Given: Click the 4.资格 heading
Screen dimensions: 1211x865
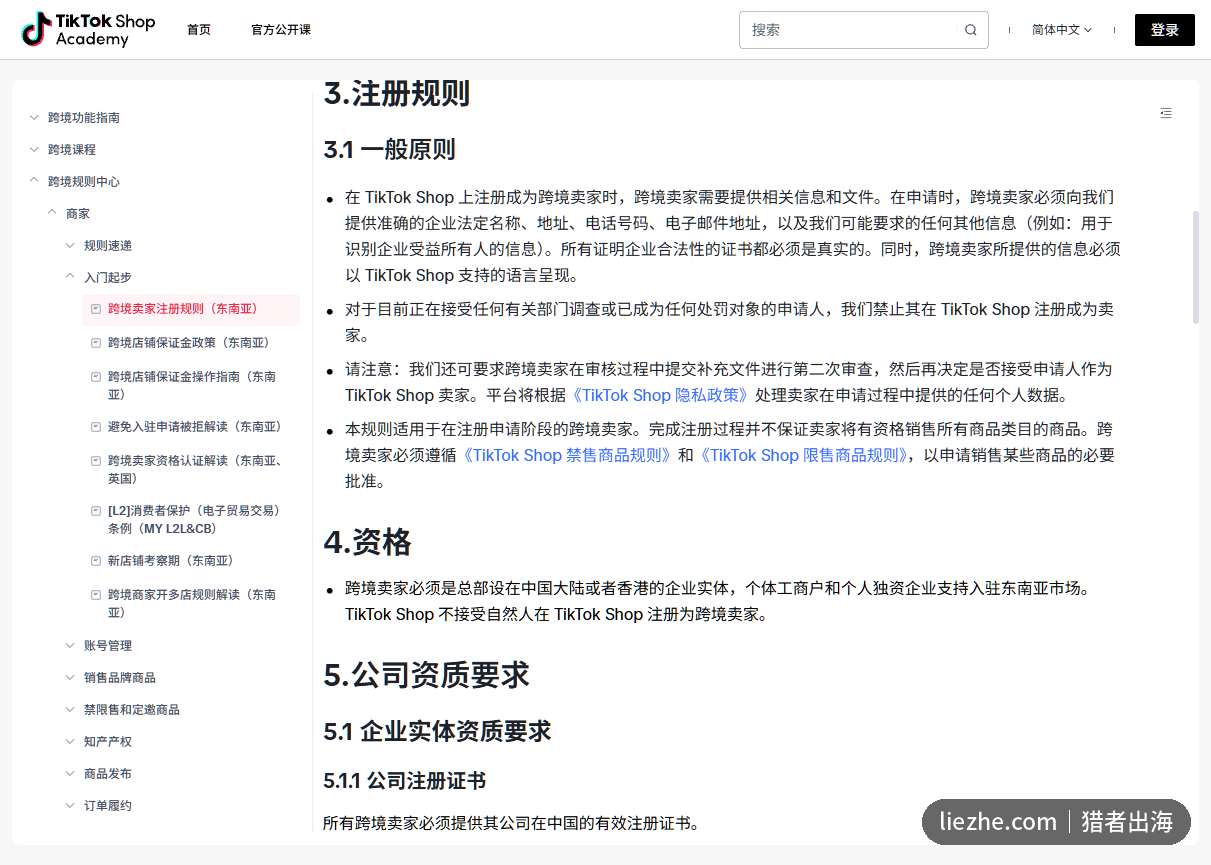Looking at the screenshot, I should point(367,542).
